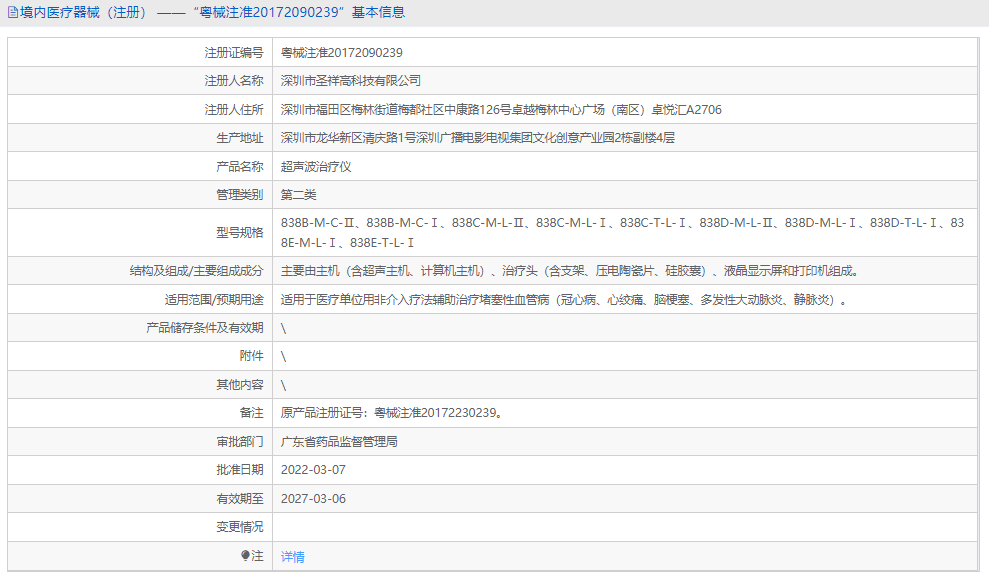989x580 pixels.
Task: Click the 注册证编号 label
Action: [233, 53]
